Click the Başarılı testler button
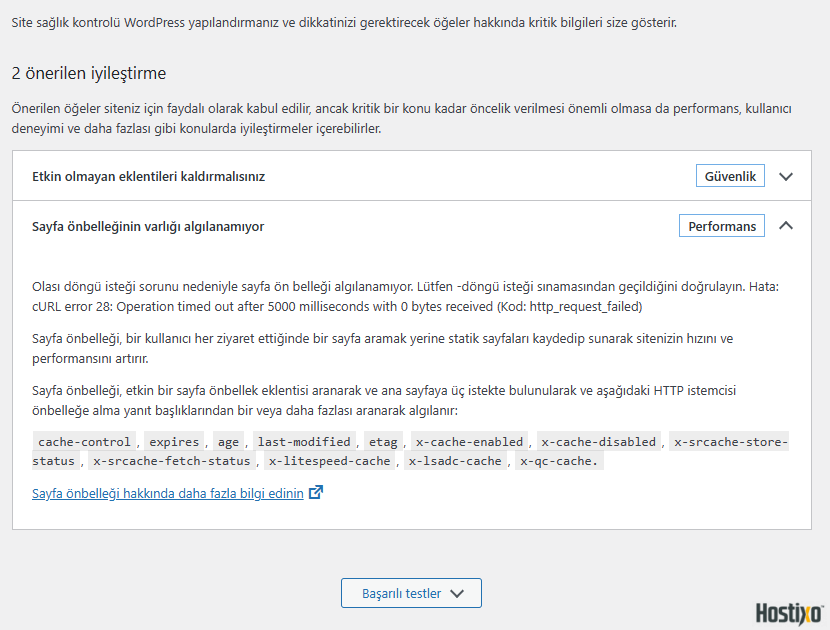 tap(411, 593)
